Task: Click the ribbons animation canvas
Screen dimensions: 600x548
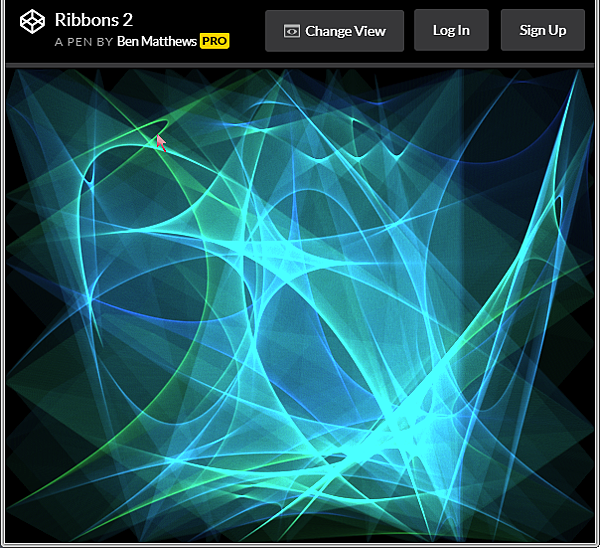Action: point(300,305)
